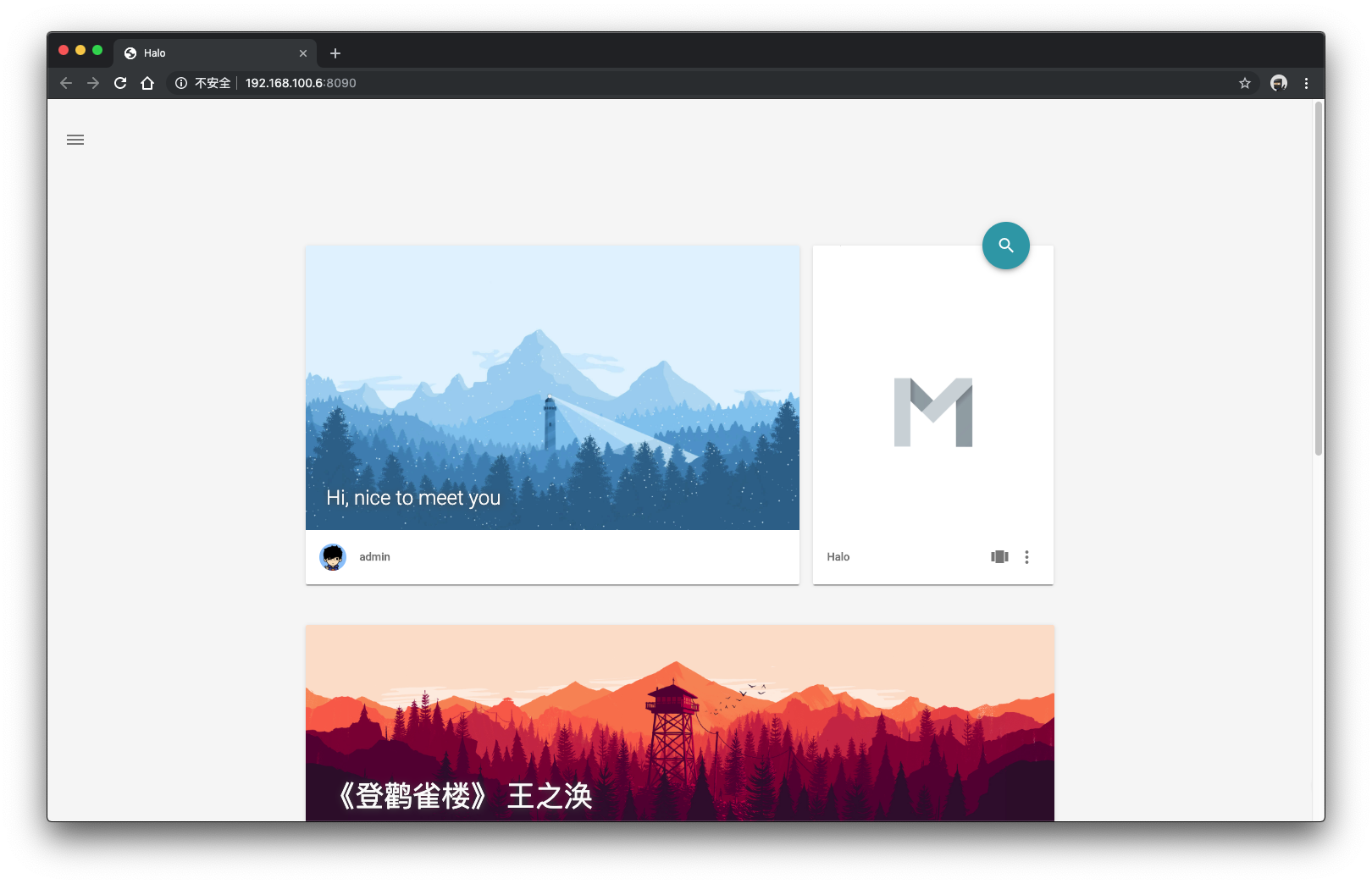Reload the current page
Viewport: 1372px width, 884px height.
click(120, 83)
